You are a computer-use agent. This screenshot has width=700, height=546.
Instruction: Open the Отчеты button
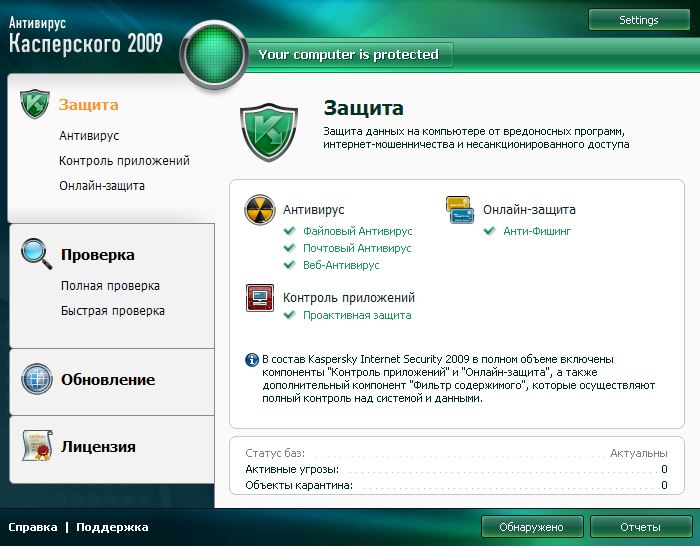pyautogui.click(x=641, y=527)
